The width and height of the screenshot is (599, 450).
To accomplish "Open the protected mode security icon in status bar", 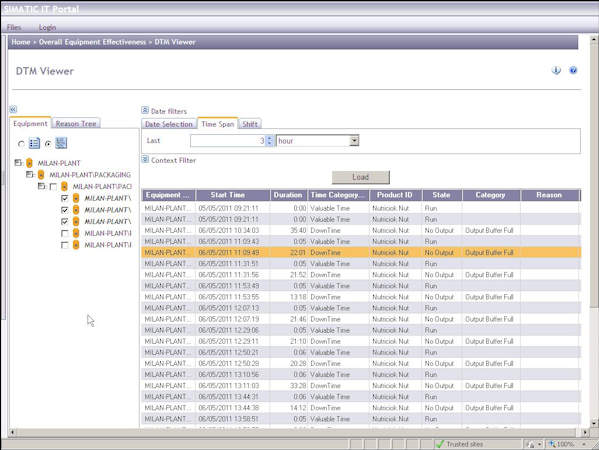I will coord(530,444).
